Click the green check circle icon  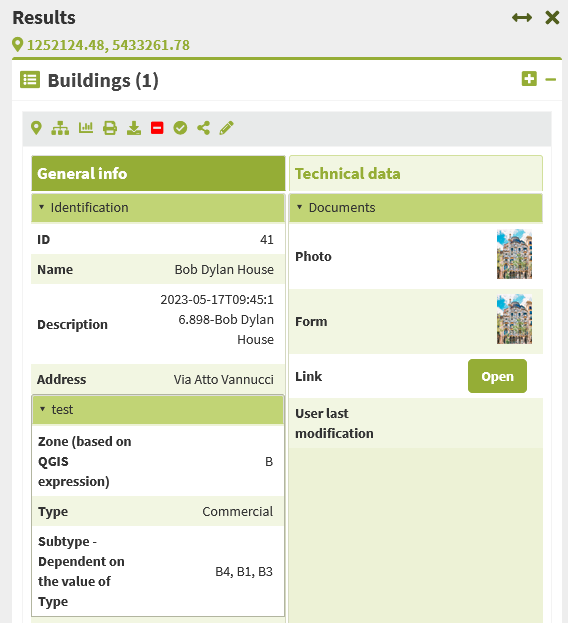[x=180, y=128]
